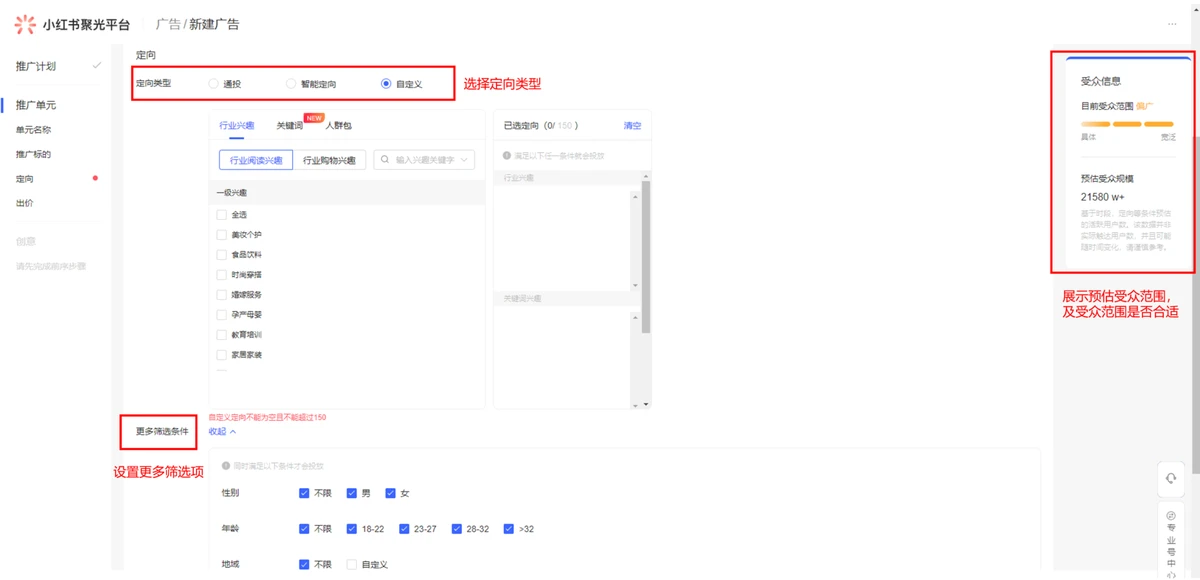Switch to the 关键词 tab

tap(289, 126)
